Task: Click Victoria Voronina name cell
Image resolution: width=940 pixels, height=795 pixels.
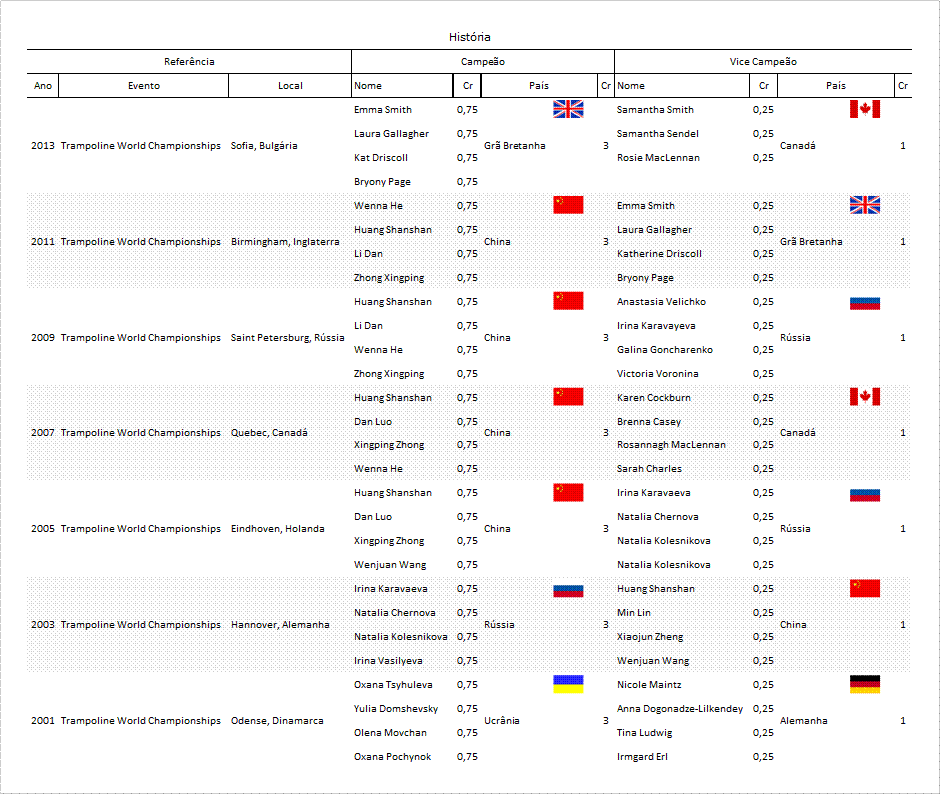Action: coord(658,374)
